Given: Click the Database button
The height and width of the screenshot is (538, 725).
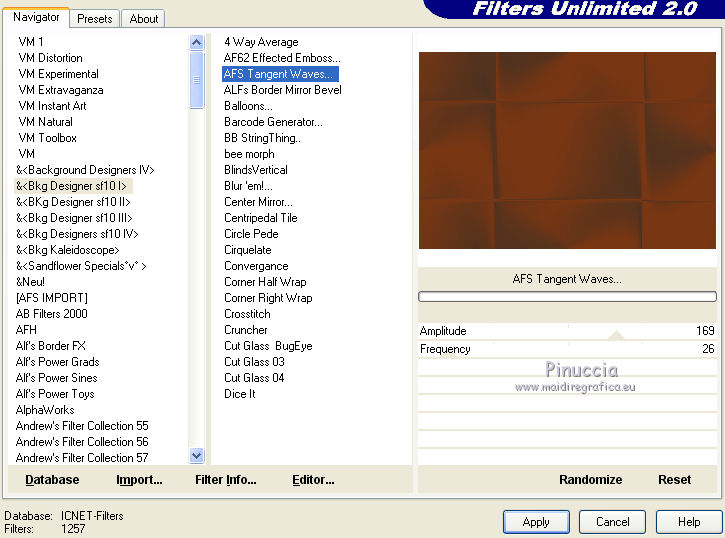Looking at the screenshot, I should (x=52, y=480).
